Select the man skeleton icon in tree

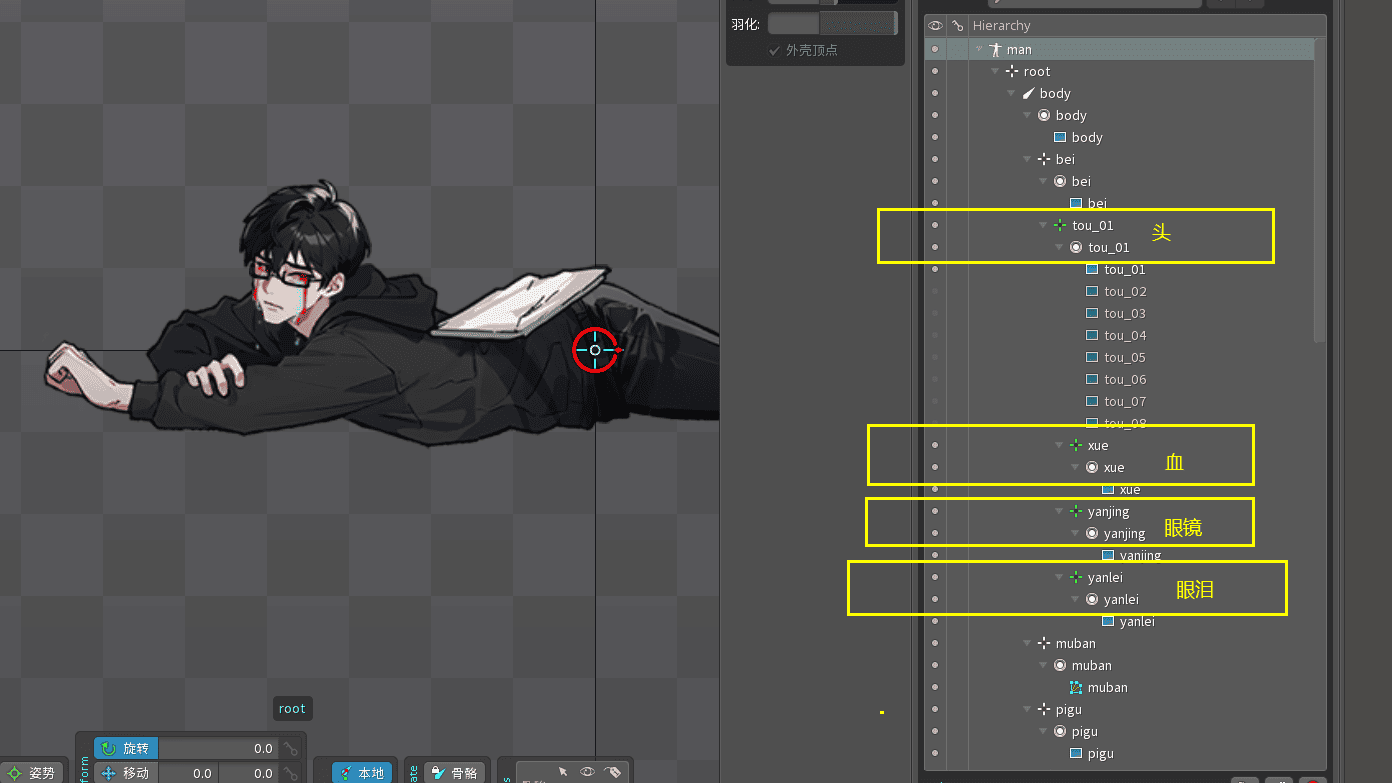(x=995, y=49)
